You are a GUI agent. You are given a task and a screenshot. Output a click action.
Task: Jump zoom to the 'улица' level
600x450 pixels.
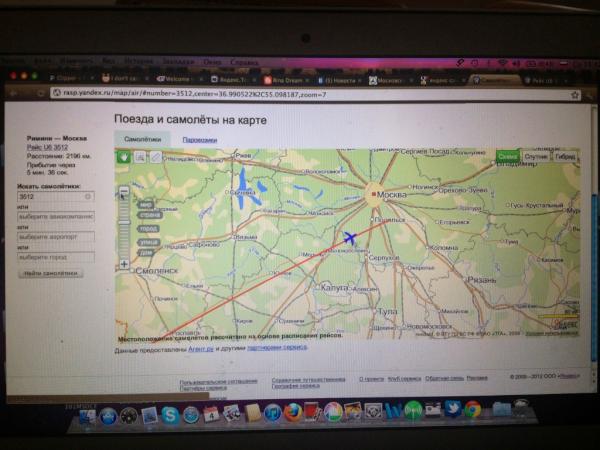click(x=149, y=242)
